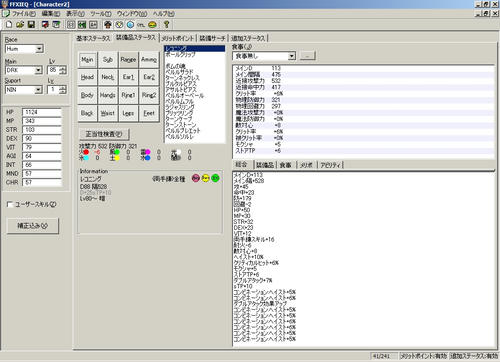Click the green layout icon in toolbar
The image size is (500, 362).
(82, 24)
